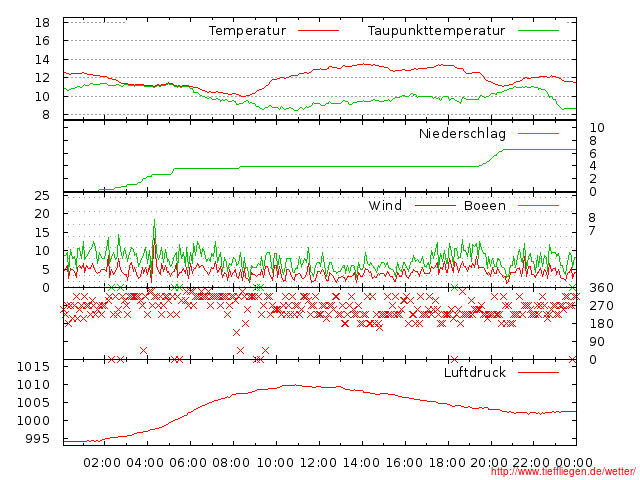
Task: Click the 1010 pressure axis value
Action: click(33, 385)
